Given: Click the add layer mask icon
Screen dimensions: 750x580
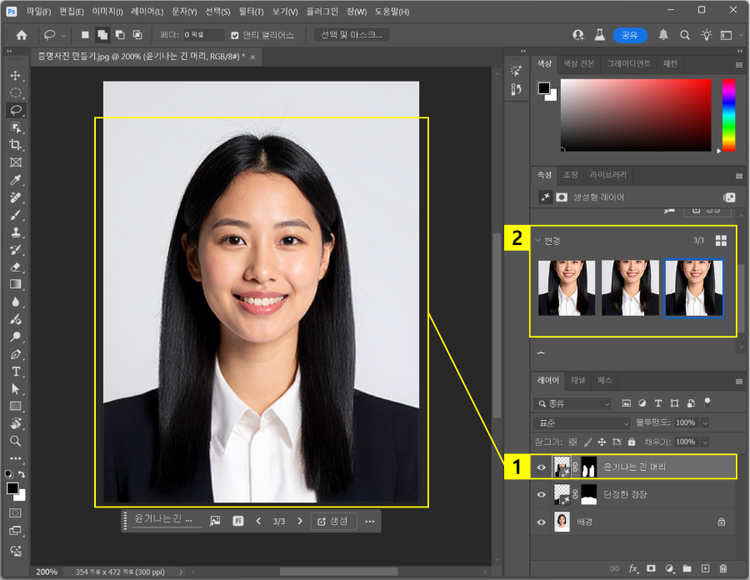Looking at the screenshot, I should tap(651, 568).
